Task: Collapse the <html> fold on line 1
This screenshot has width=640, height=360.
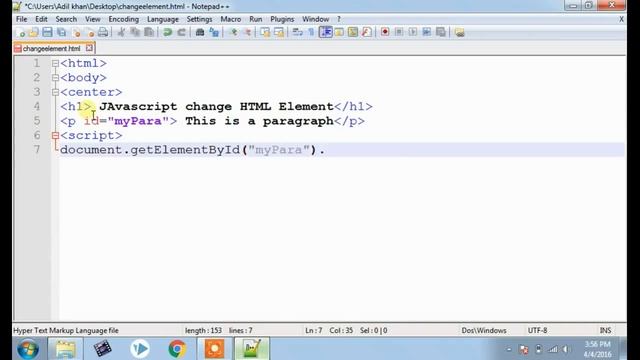Action: pos(55,63)
